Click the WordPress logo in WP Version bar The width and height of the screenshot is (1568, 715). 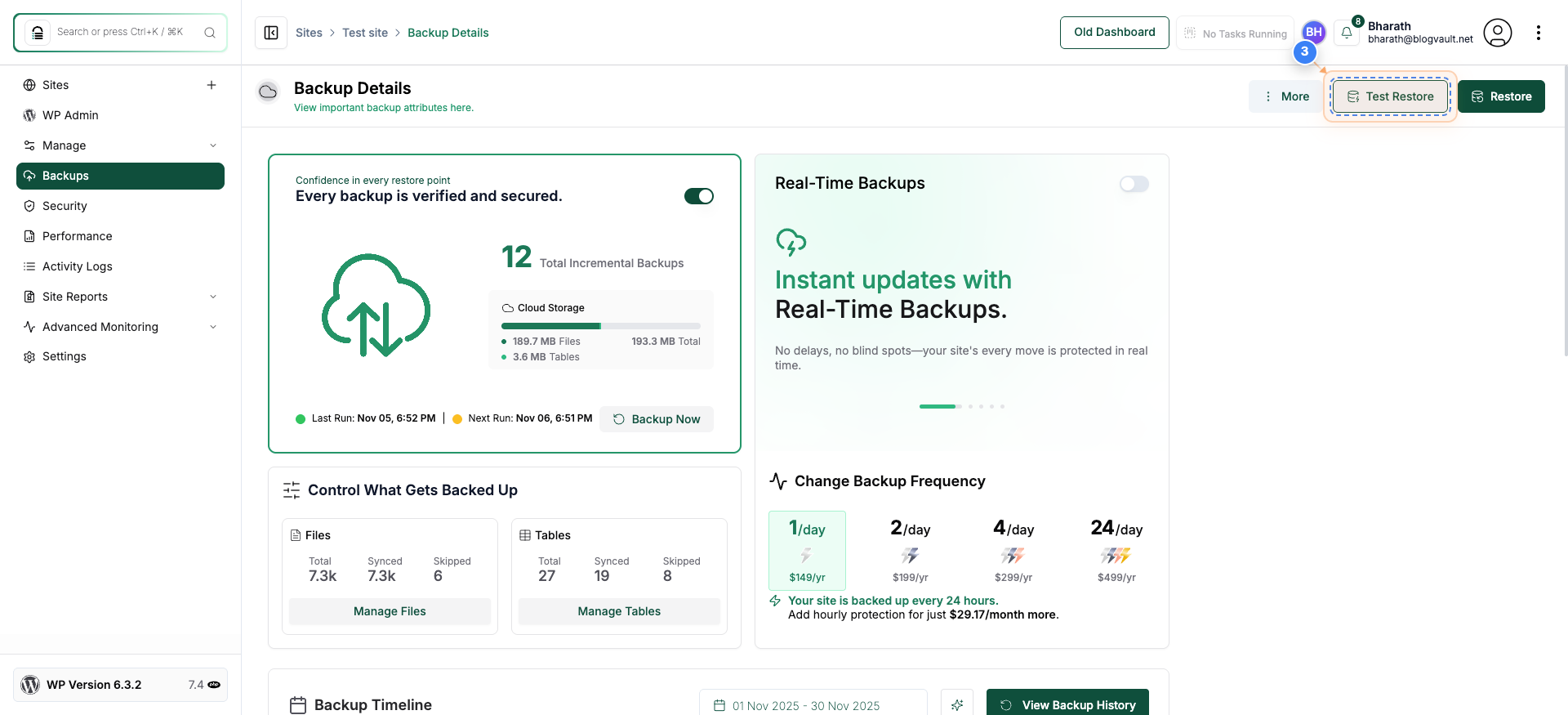pyautogui.click(x=30, y=685)
